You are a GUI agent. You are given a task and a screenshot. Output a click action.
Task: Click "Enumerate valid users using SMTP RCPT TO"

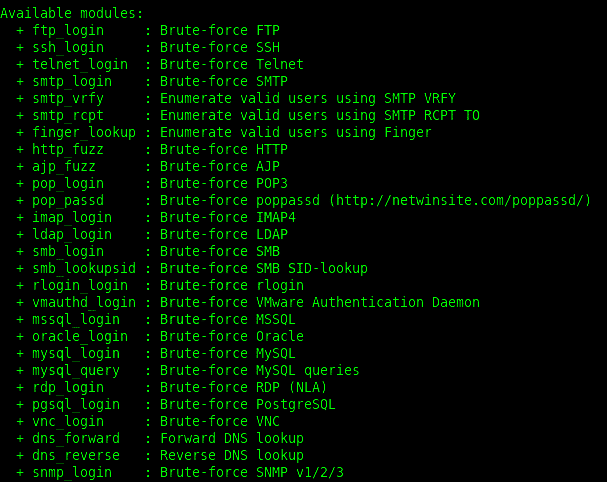(x=320, y=115)
